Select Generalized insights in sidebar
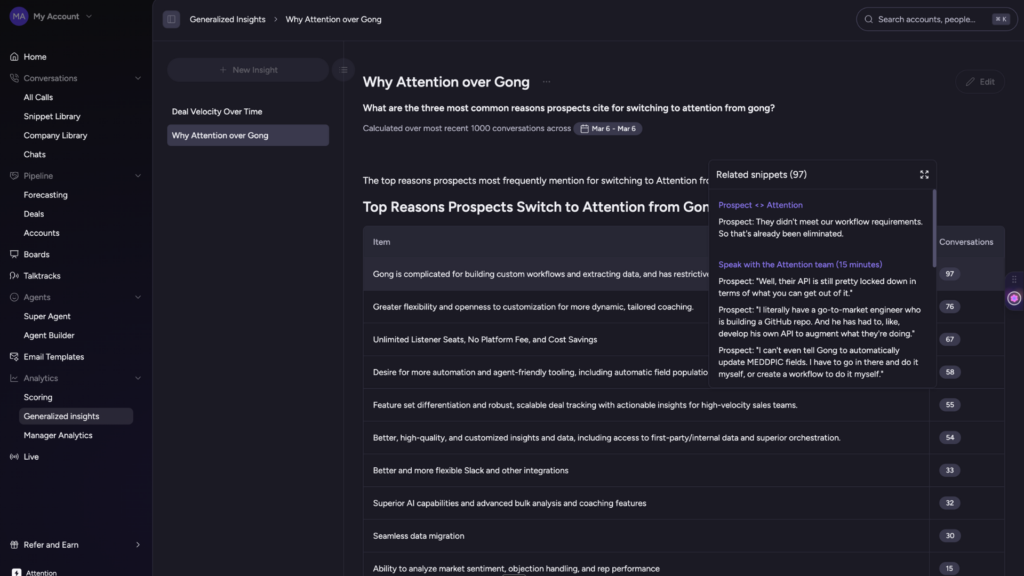1024x576 pixels. (x=76, y=416)
